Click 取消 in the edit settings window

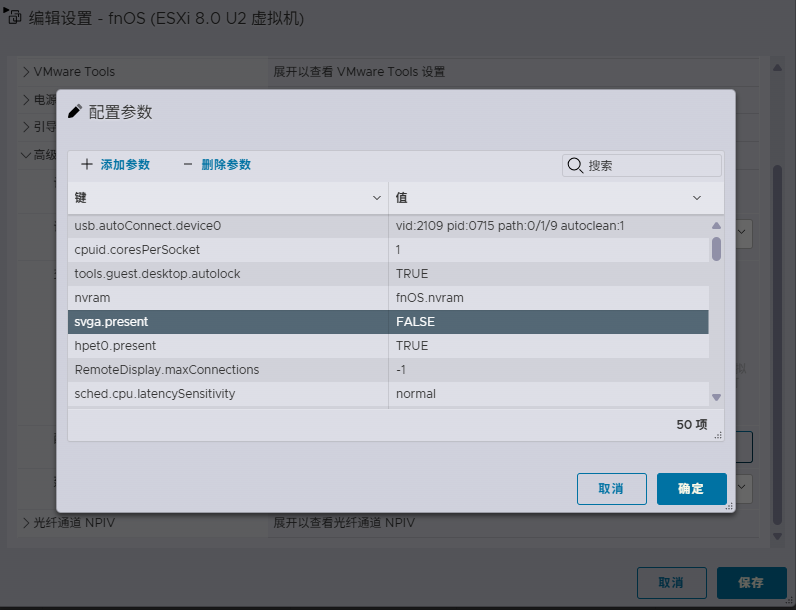(672, 583)
